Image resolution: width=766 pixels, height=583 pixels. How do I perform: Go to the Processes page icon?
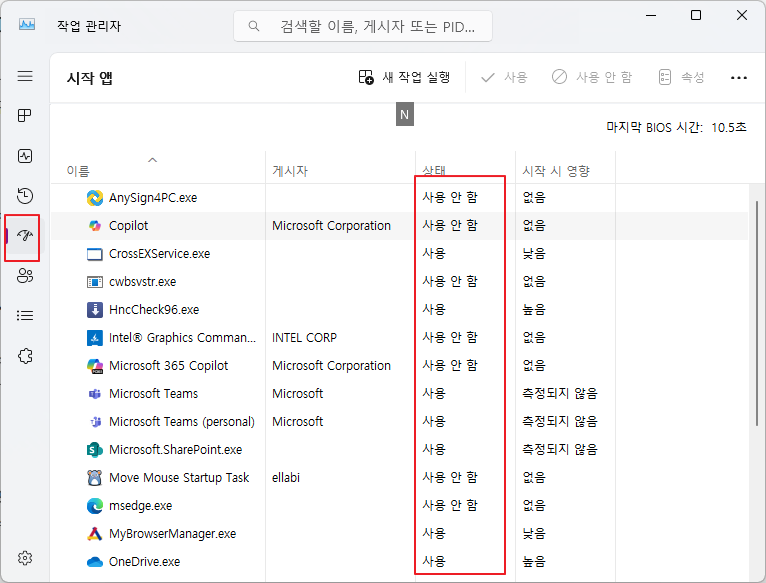click(x=24, y=115)
